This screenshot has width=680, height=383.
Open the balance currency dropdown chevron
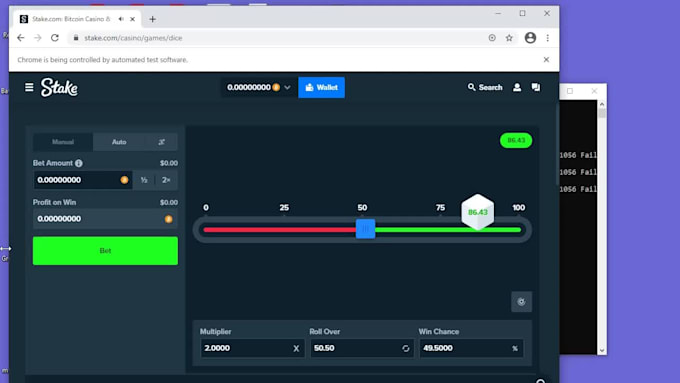click(x=287, y=88)
